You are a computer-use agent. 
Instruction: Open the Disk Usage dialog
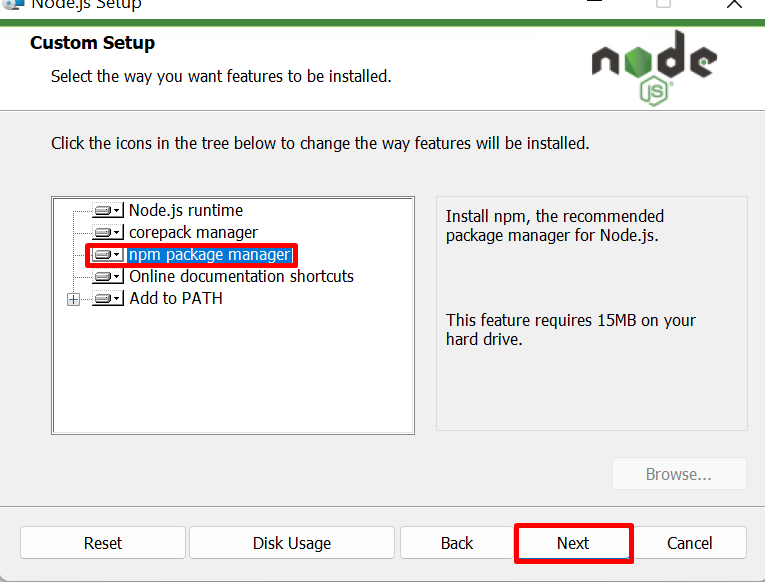[292, 542]
